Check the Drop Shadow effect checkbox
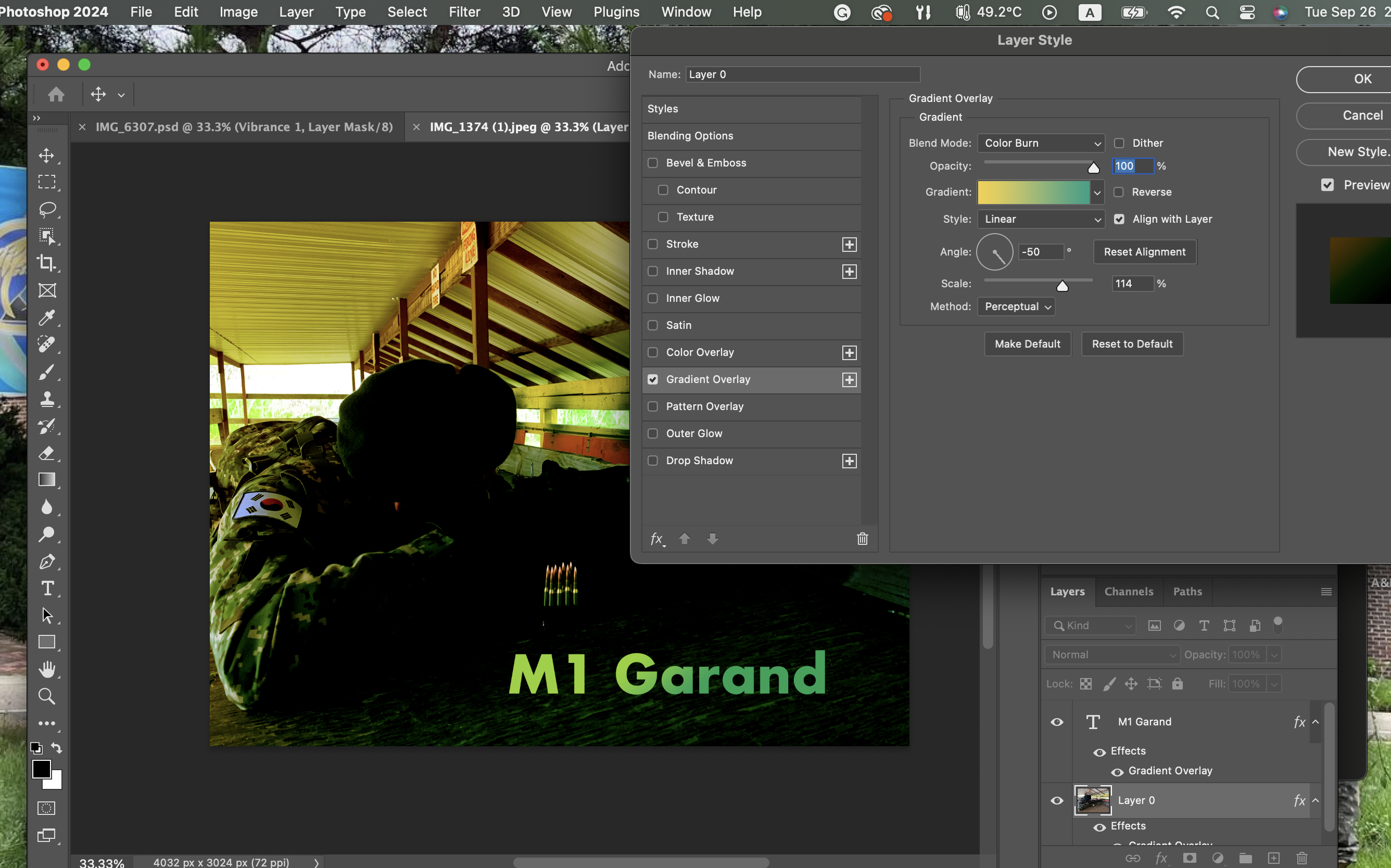 [x=652, y=461]
